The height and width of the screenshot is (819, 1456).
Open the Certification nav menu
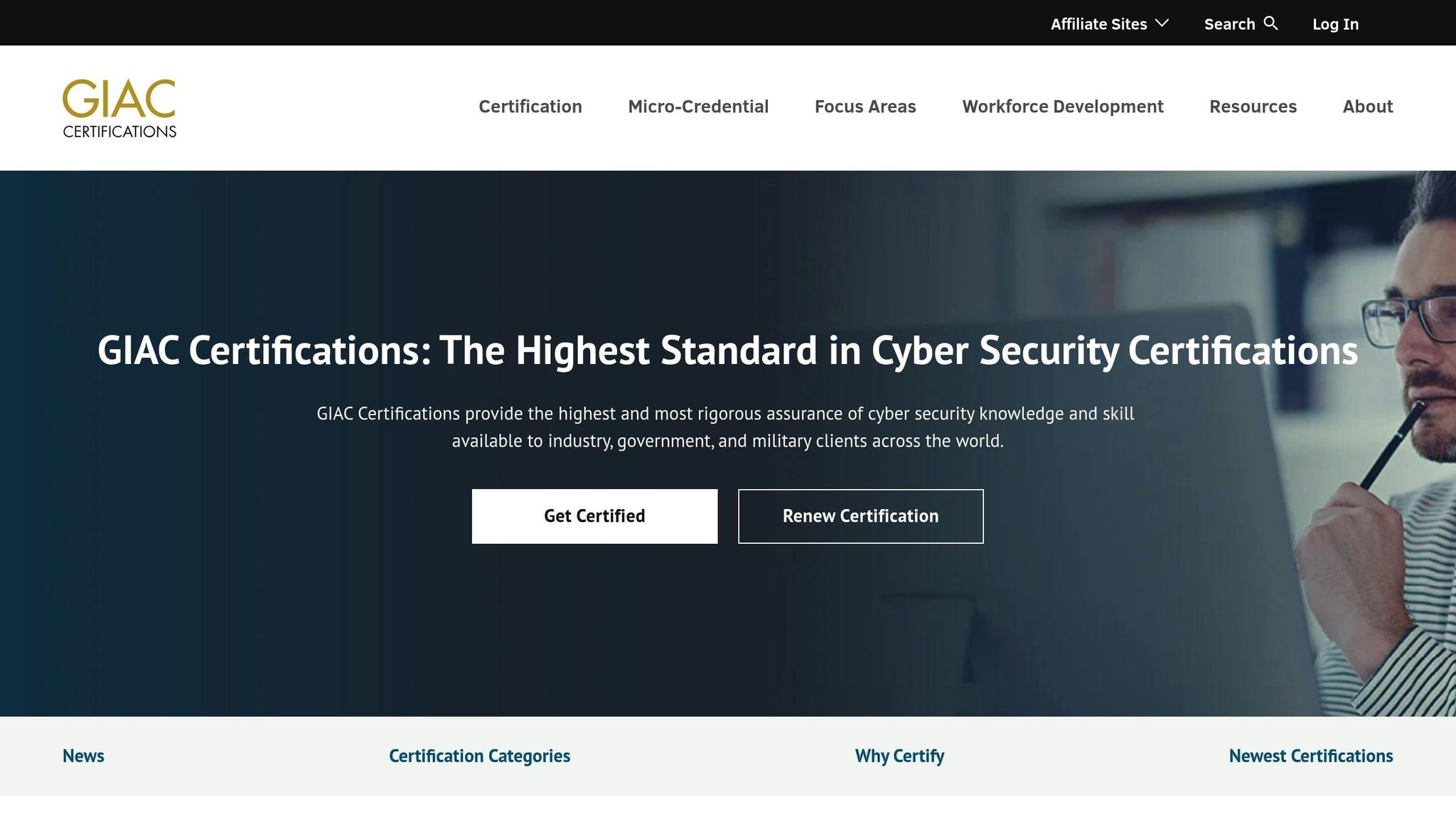tap(530, 107)
